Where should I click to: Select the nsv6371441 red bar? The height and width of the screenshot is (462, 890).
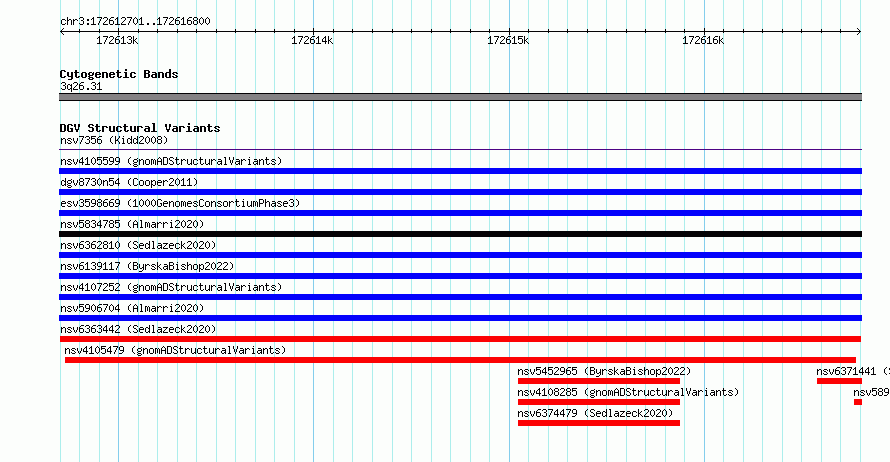(x=839, y=381)
